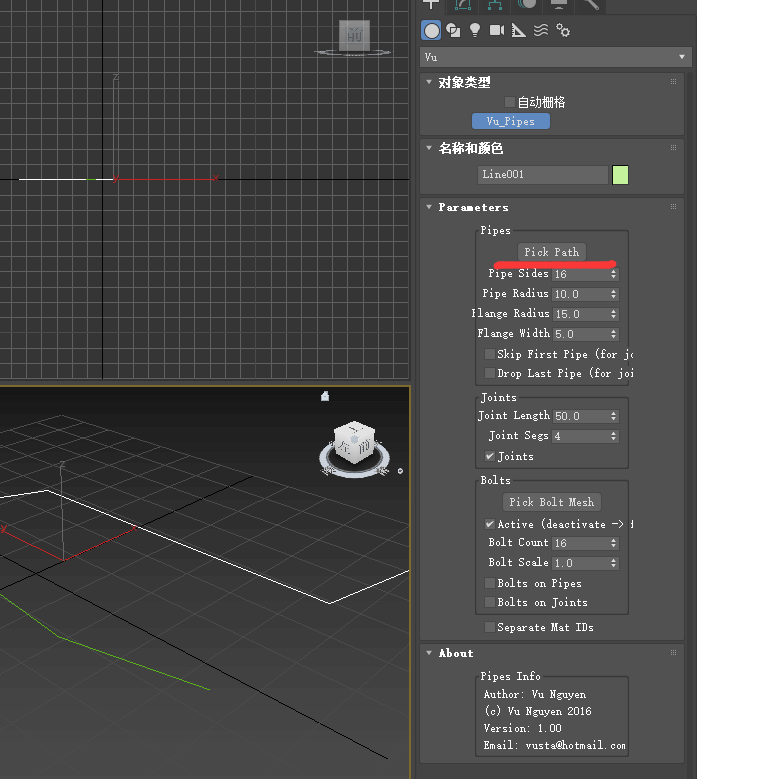Collapse the About rollout
Viewport: 765px width, 779px height.
[x=455, y=653]
